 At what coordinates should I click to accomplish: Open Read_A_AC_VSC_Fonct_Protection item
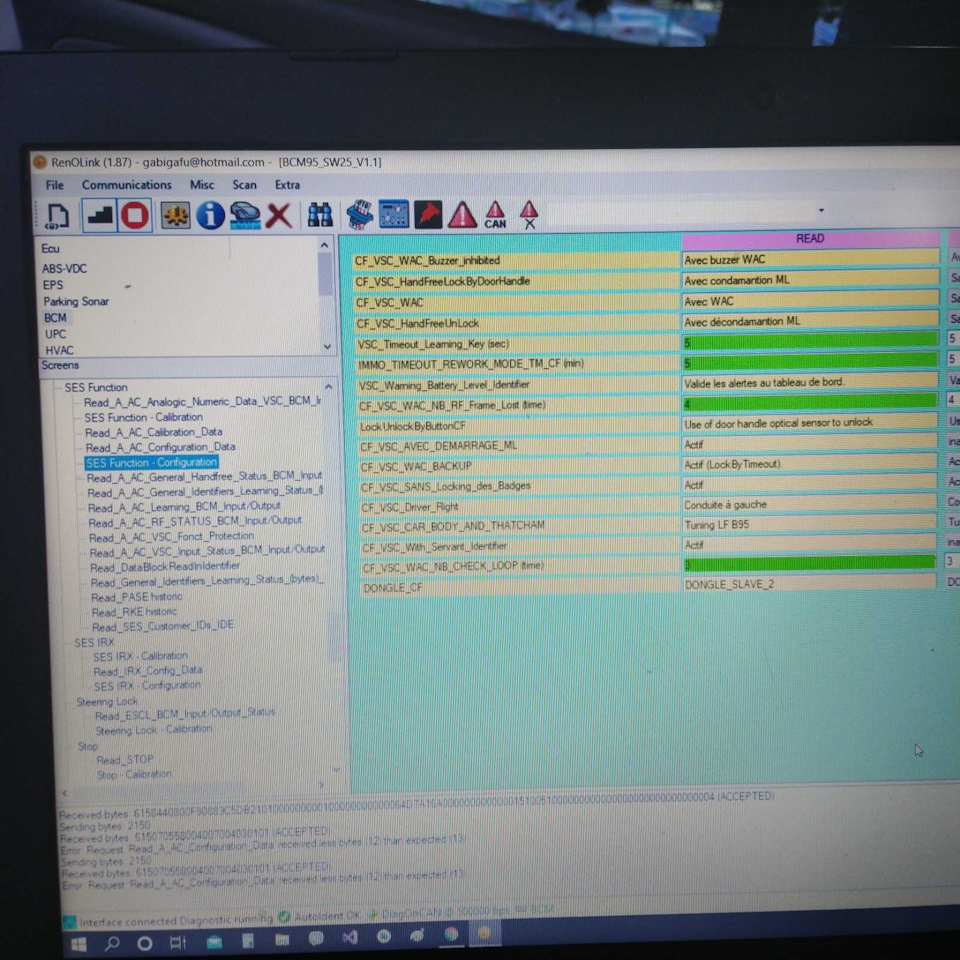pos(171,537)
